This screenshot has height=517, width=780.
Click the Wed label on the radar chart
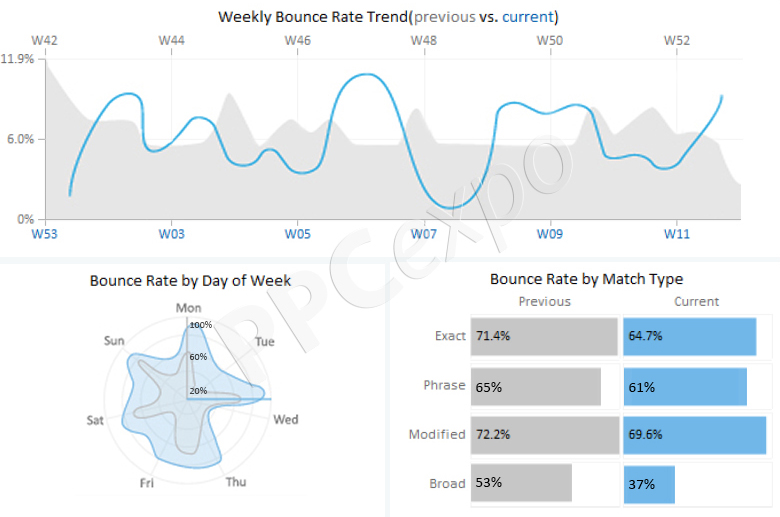pos(286,419)
